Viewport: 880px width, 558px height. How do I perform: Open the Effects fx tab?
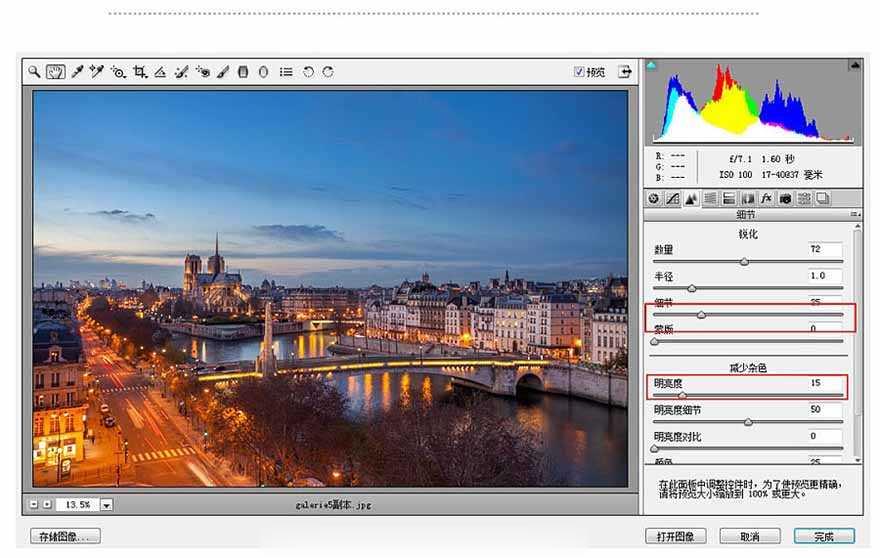pos(766,198)
